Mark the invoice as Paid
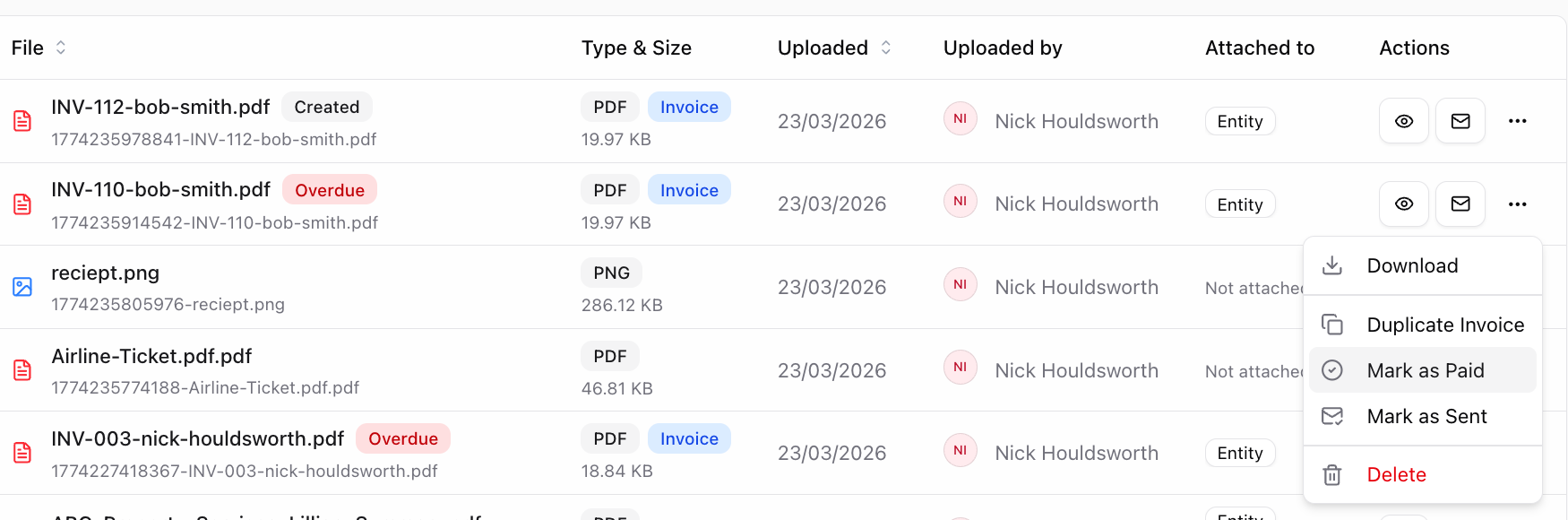 (x=1425, y=370)
